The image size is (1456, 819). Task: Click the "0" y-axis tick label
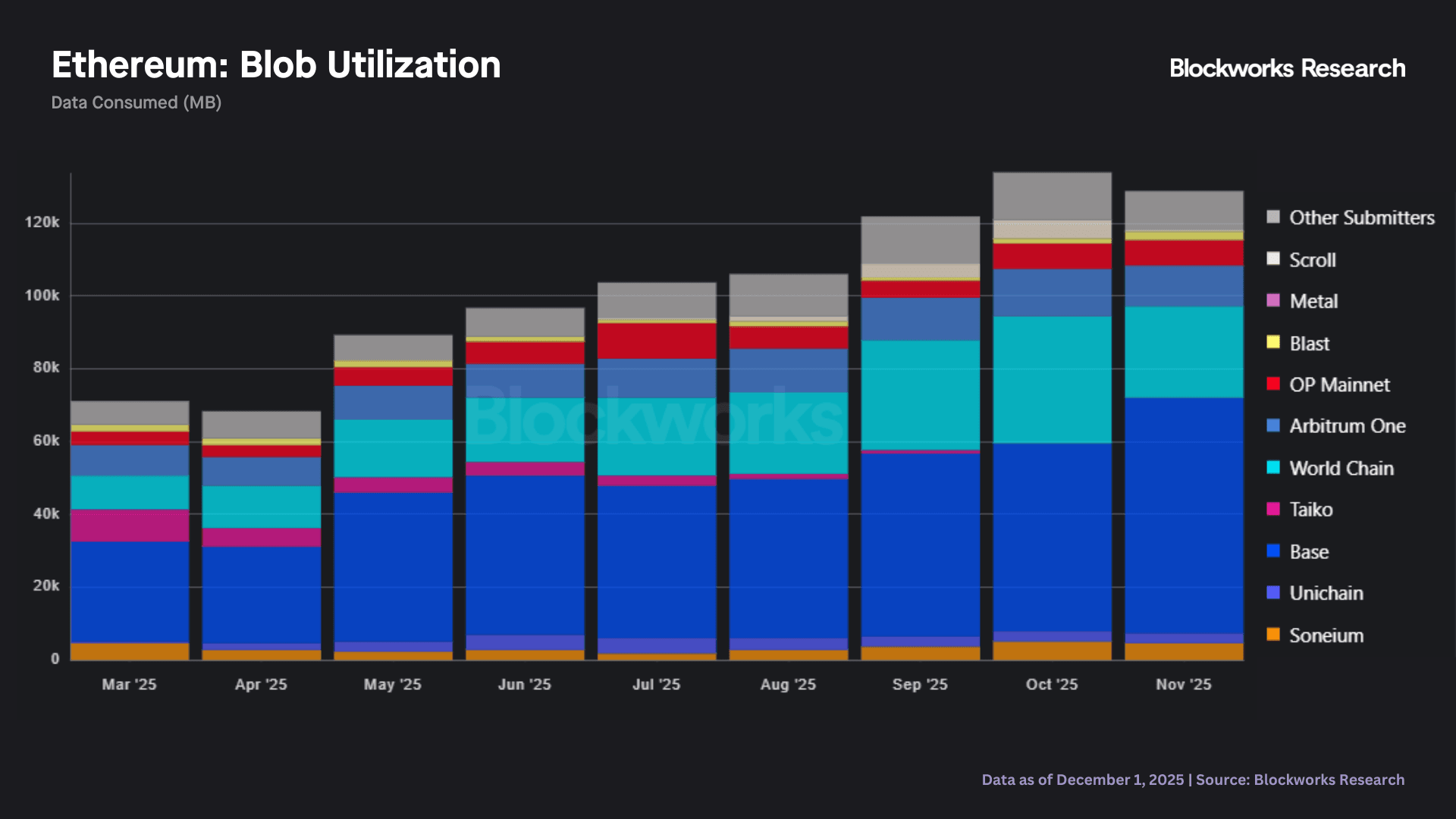coord(55,659)
